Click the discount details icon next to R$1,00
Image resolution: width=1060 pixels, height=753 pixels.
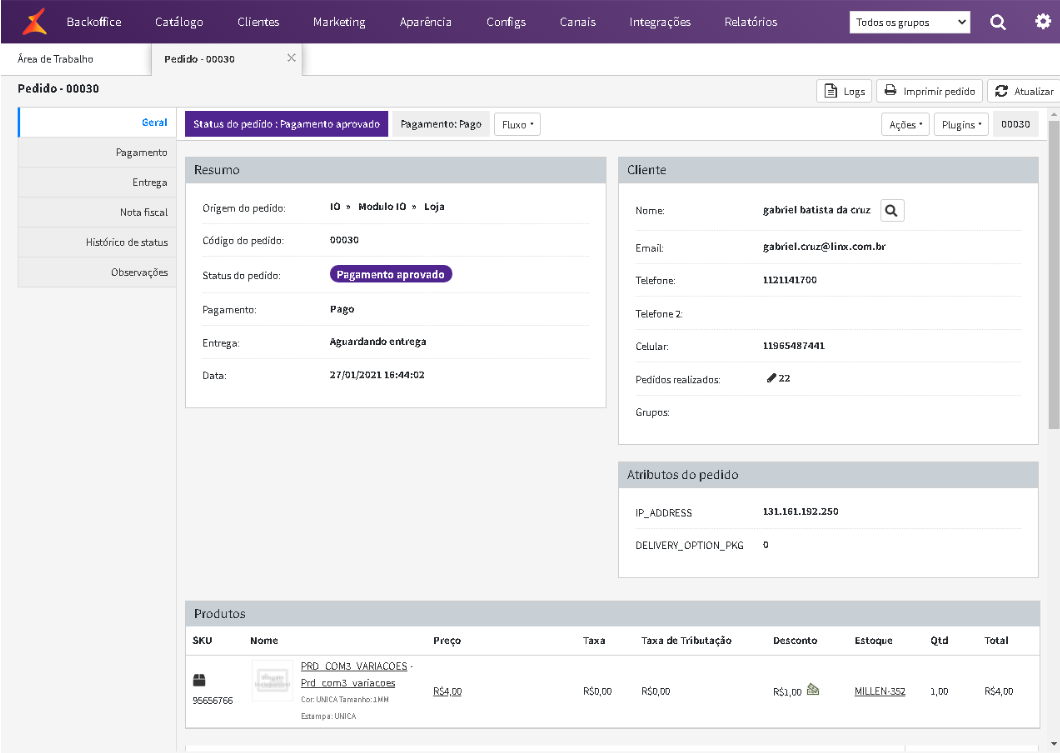[x=813, y=690]
